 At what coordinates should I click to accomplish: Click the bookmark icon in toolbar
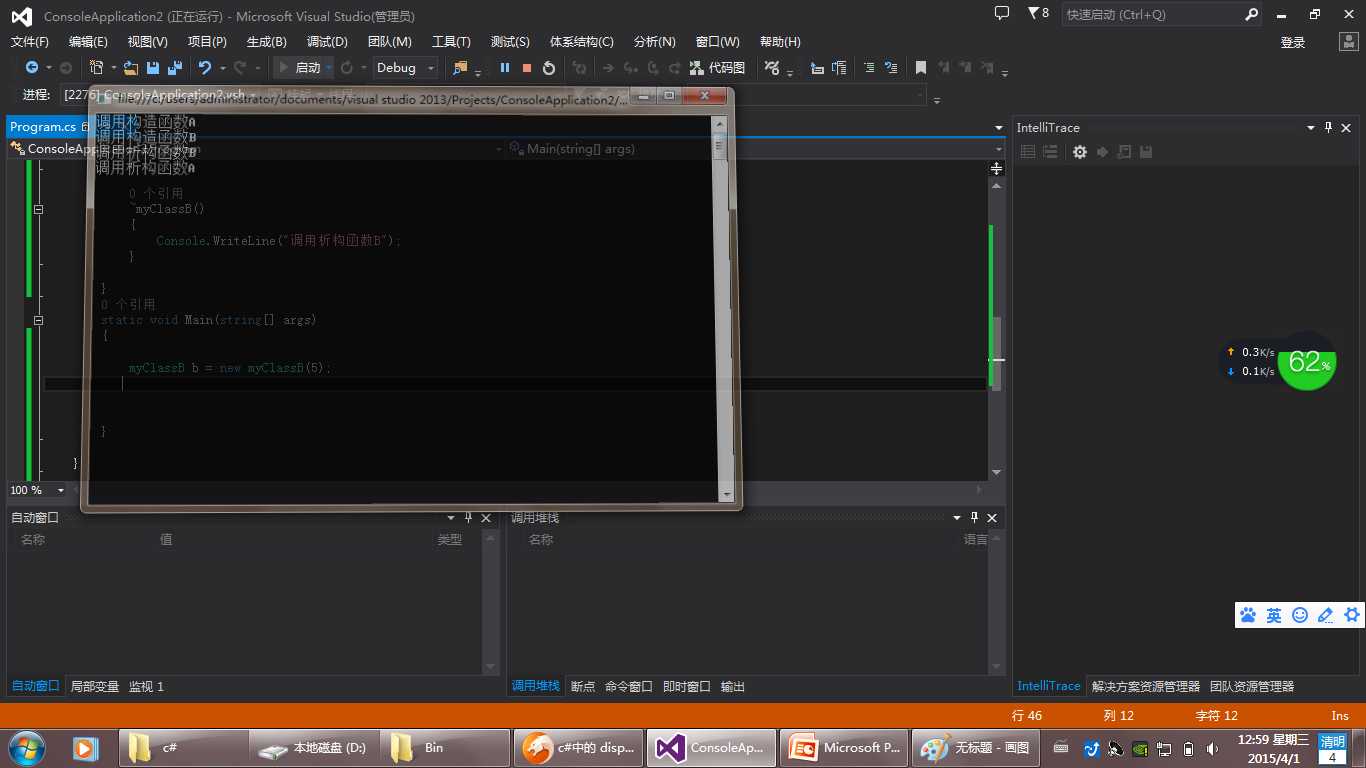[921, 67]
